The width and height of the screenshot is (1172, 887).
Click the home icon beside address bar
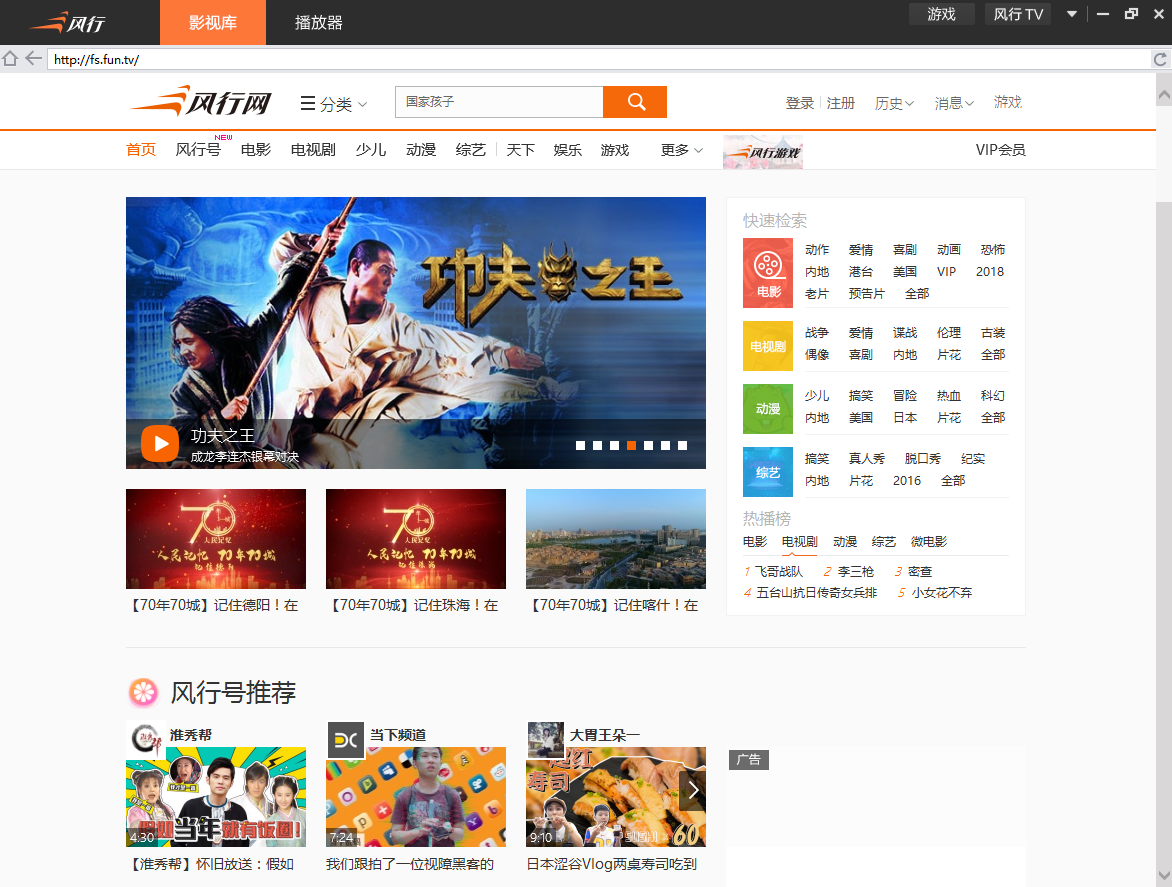coord(10,58)
